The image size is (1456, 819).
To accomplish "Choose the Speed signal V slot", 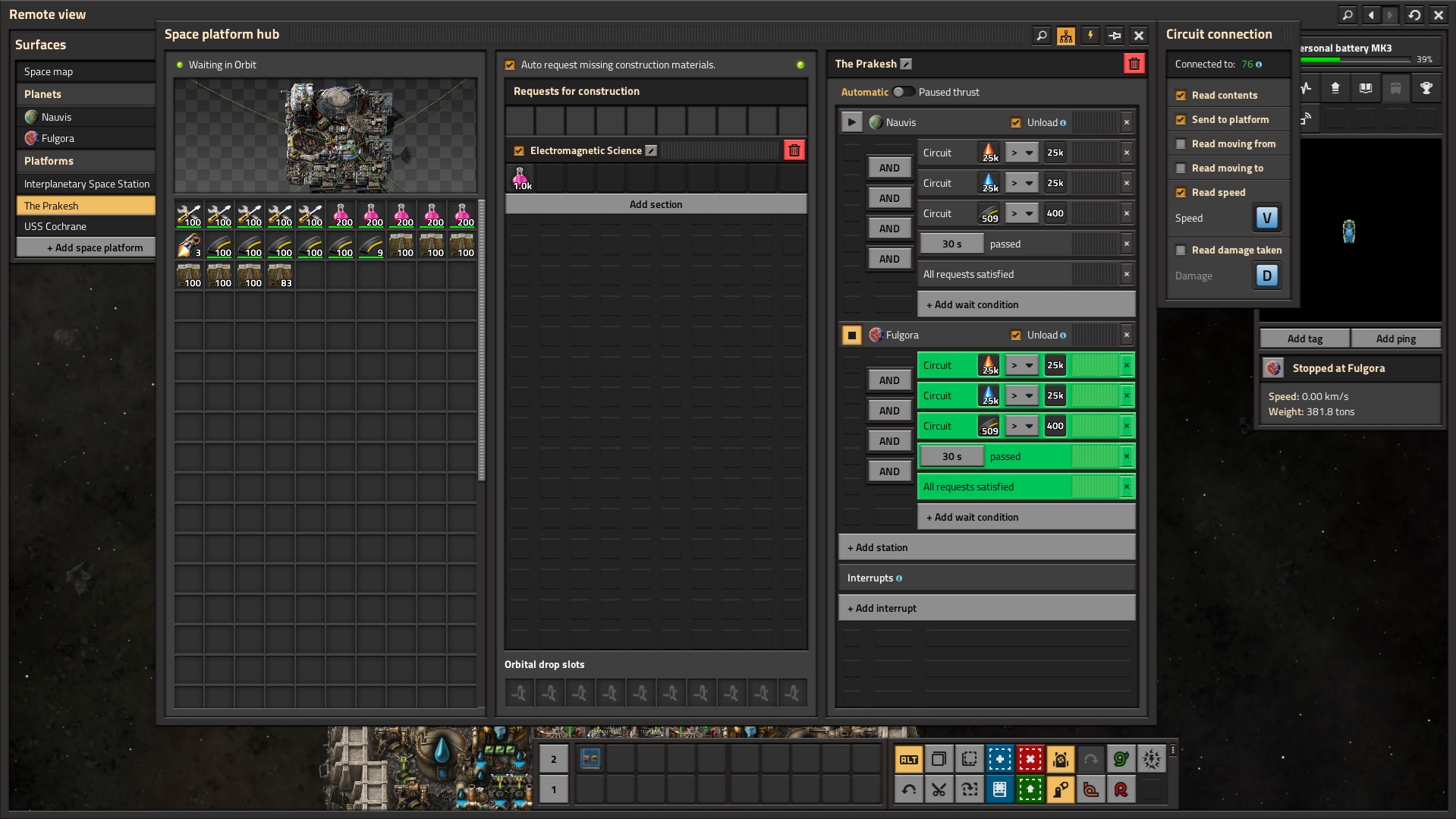I will 1266,218.
